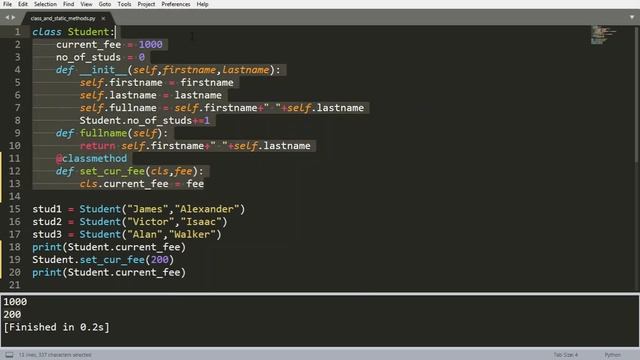Click '__init__' on line 4
Screen dimensions: 640x360
[103, 70]
